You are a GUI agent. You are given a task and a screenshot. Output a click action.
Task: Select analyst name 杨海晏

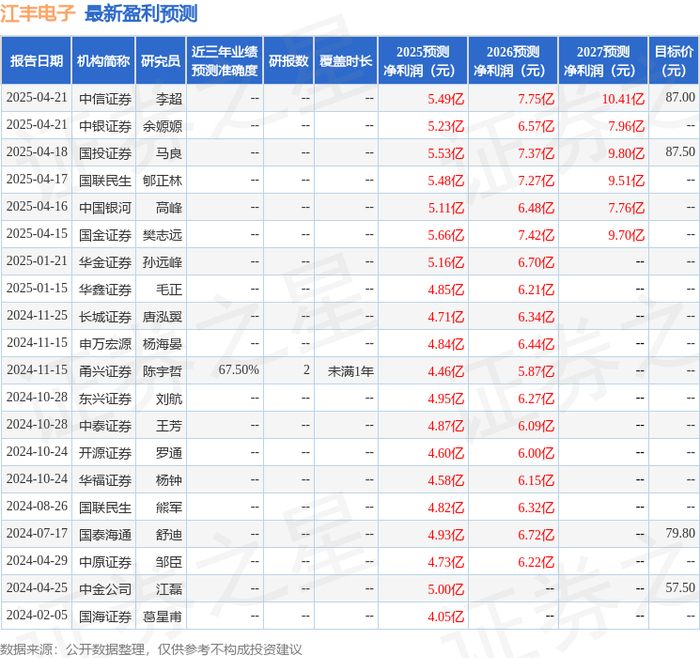point(162,344)
